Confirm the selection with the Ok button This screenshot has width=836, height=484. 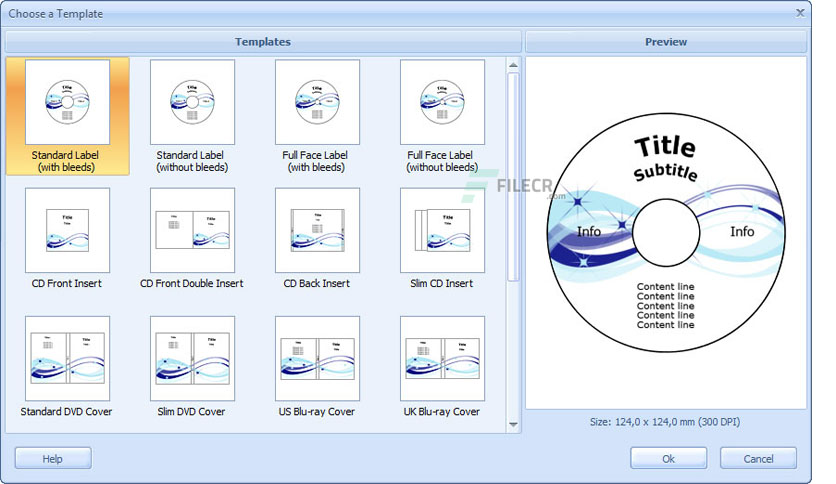point(668,458)
